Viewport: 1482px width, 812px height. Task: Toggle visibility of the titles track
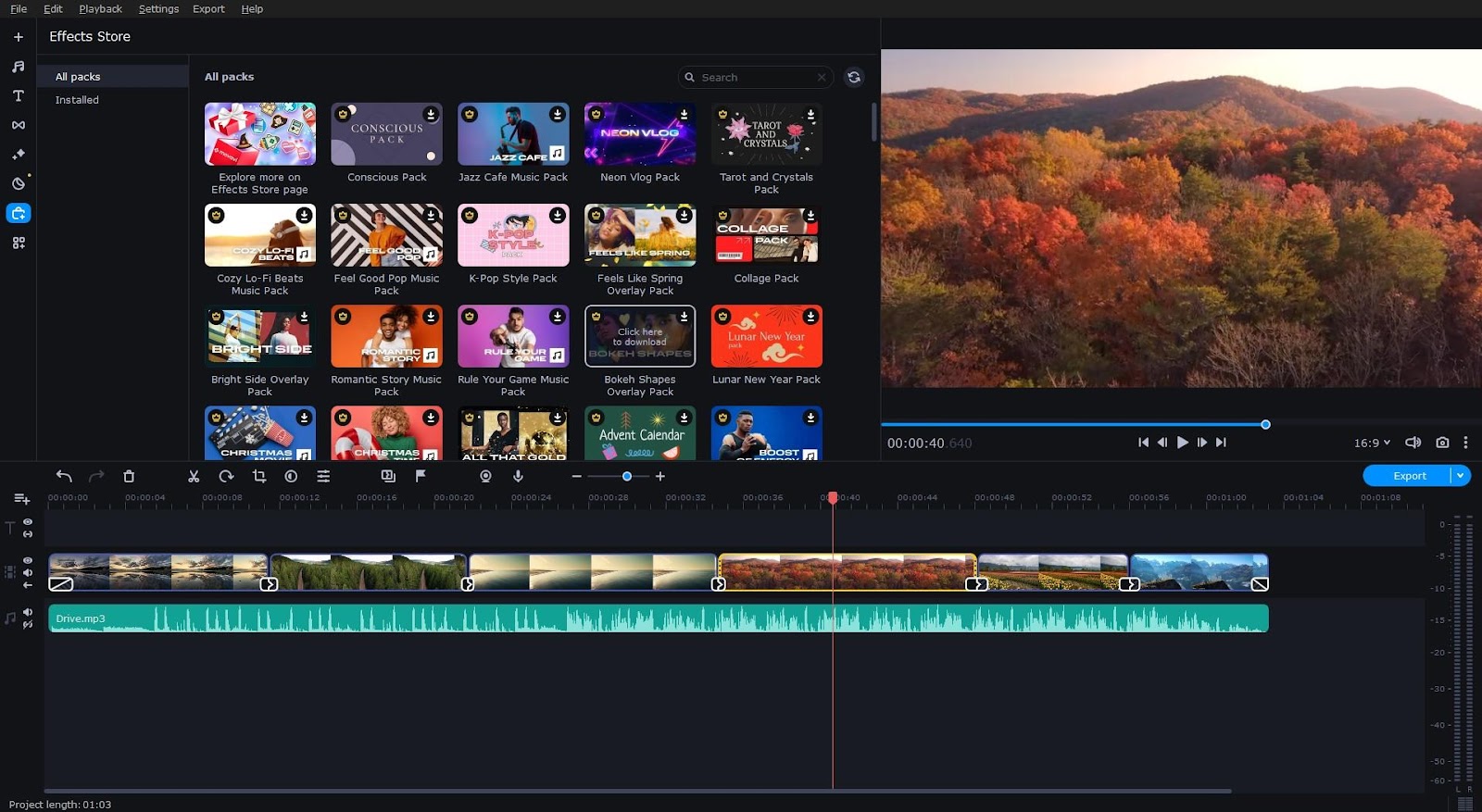(x=28, y=522)
